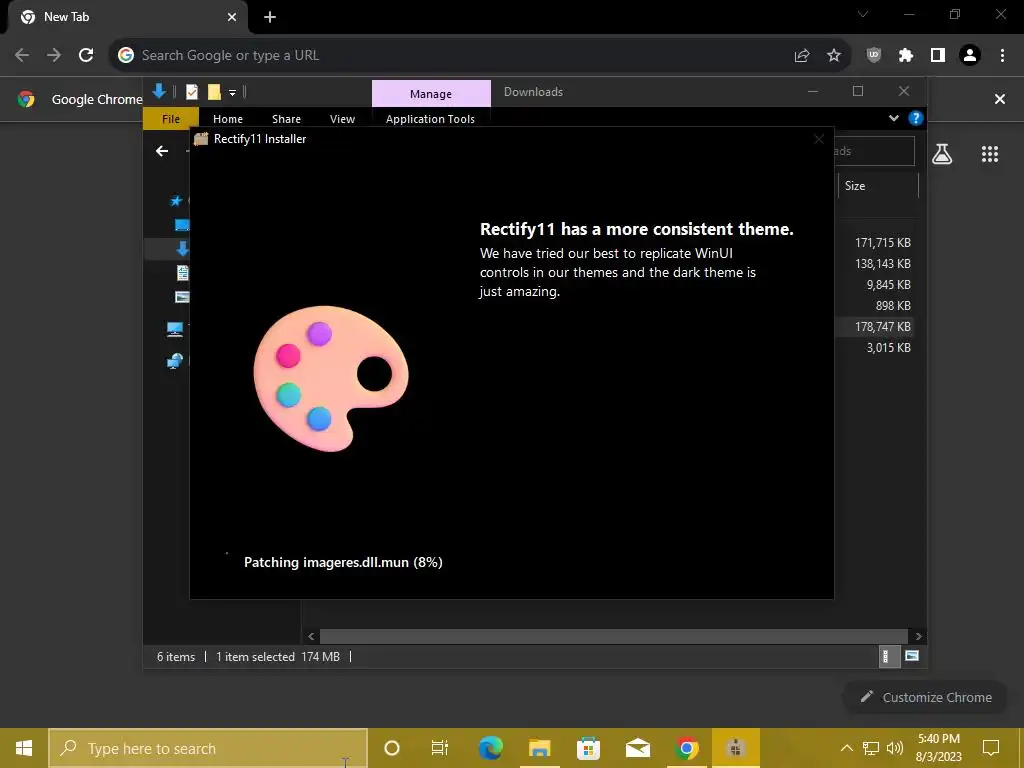The width and height of the screenshot is (1024, 768).
Task: Sort by the Size column header
Action: pyautogui.click(x=878, y=186)
